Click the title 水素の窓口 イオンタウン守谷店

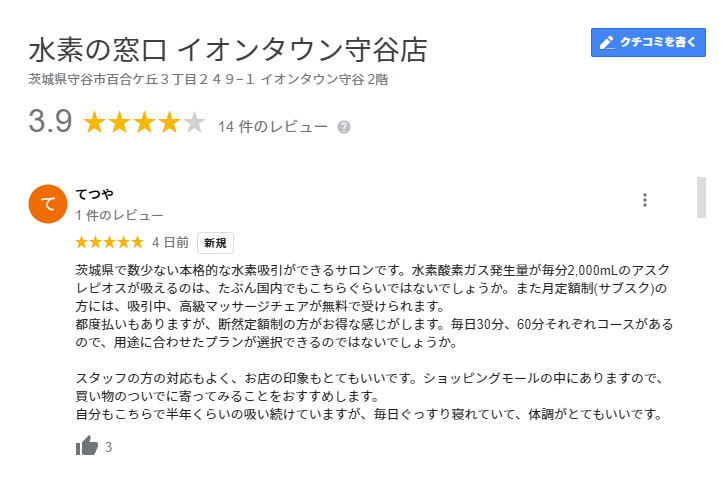228,50
